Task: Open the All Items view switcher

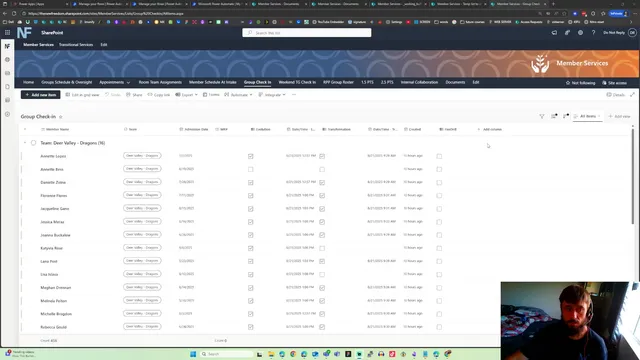Action: [x=587, y=116]
